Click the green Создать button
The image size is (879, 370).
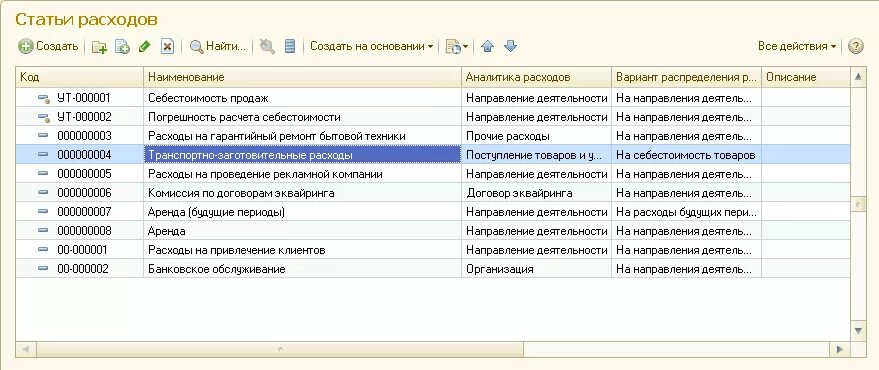point(48,47)
